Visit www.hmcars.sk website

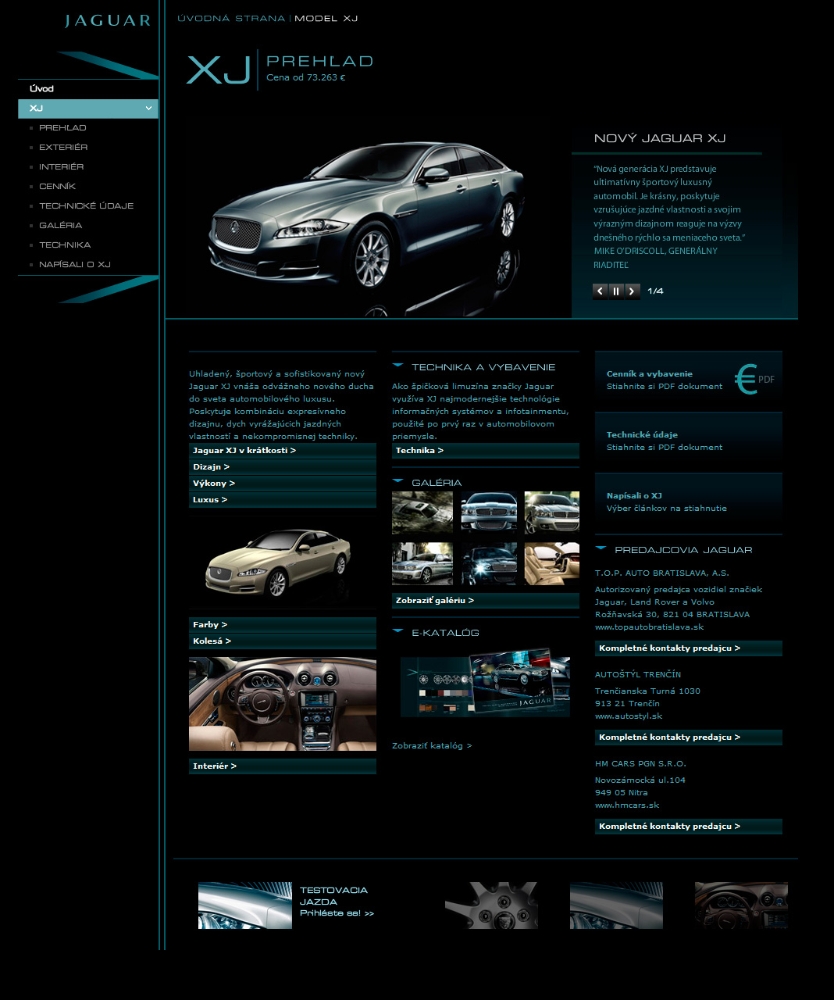pos(627,805)
